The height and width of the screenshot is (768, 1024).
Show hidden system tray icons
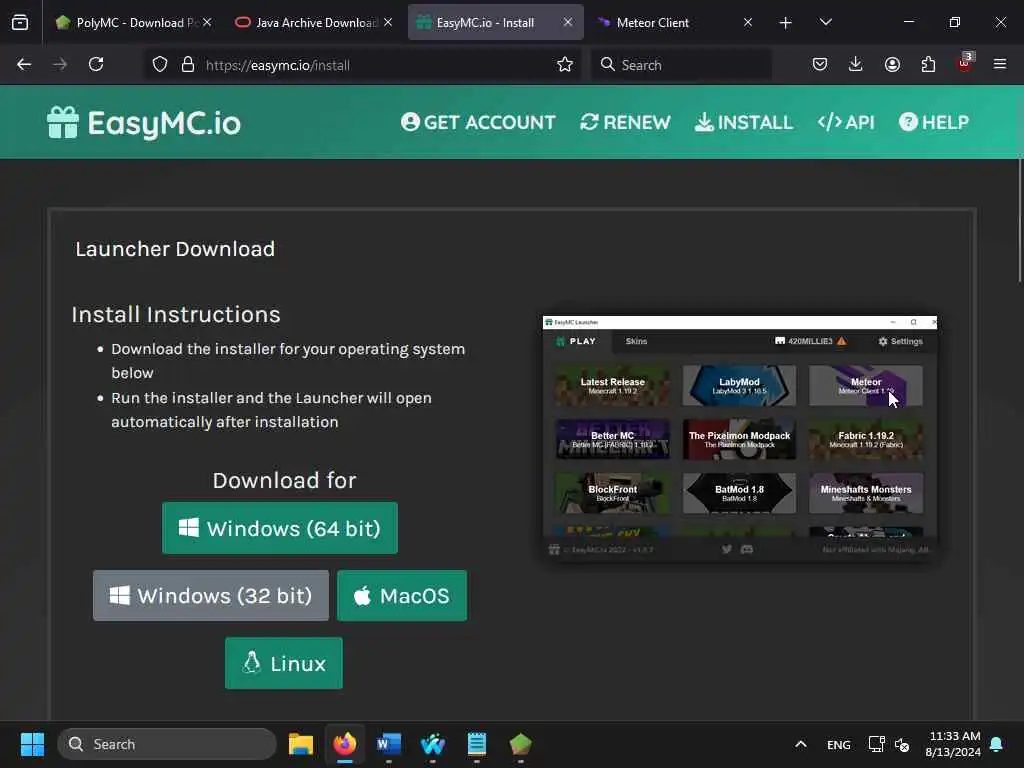(801, 744)
